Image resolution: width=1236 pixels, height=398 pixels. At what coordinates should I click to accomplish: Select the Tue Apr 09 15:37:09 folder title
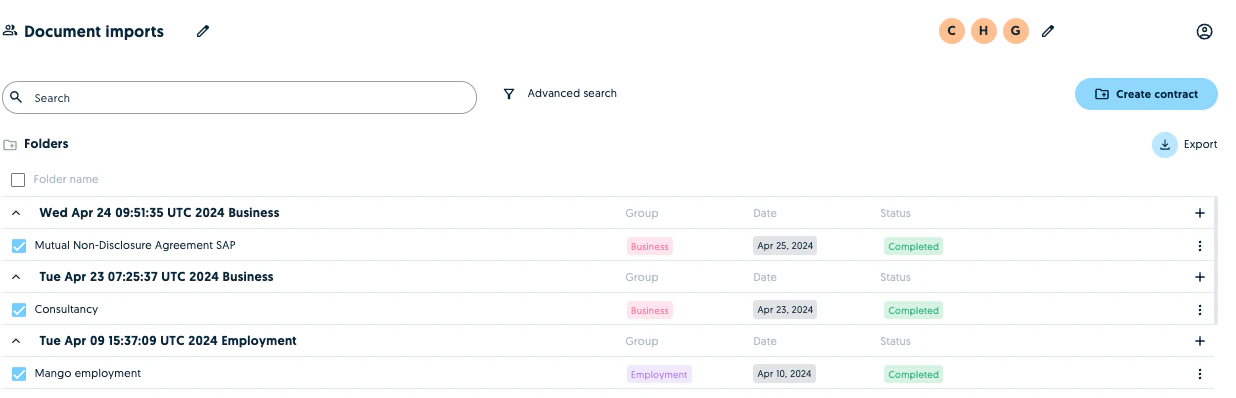[x=168, y=341]
